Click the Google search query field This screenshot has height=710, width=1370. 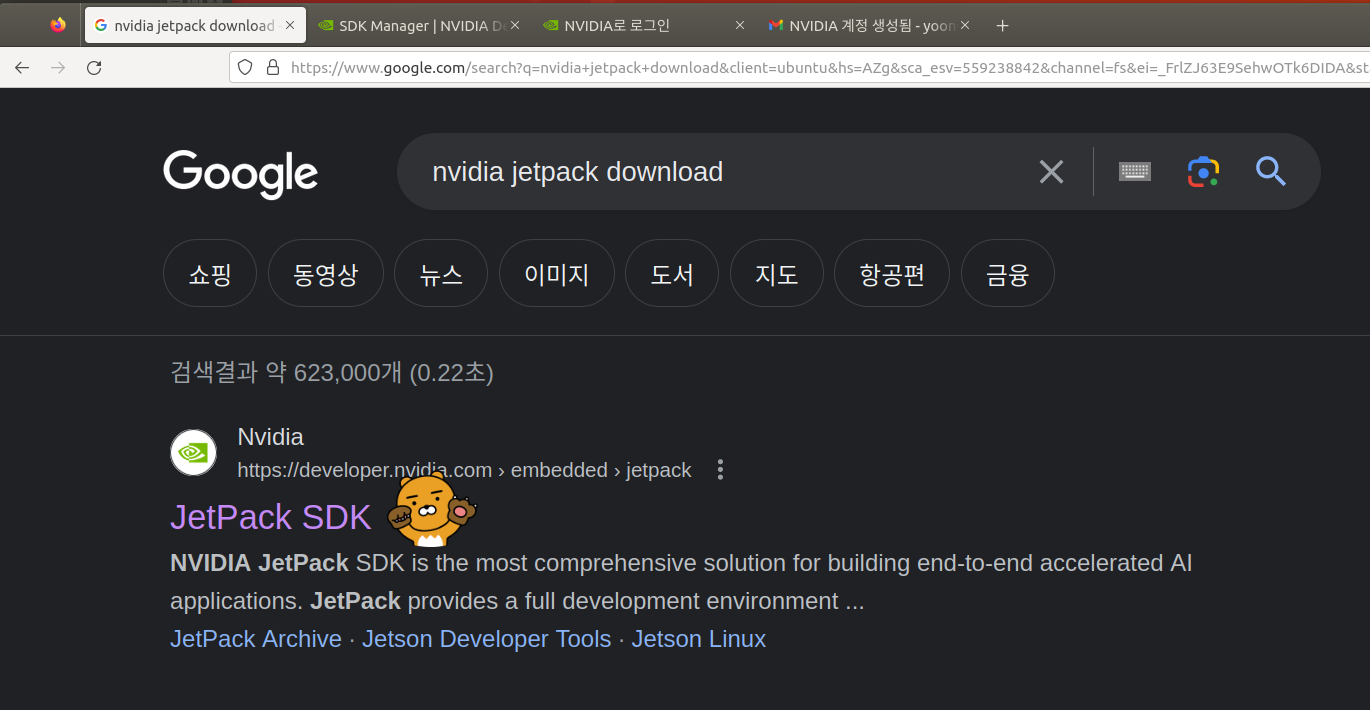tap(720, 172)
